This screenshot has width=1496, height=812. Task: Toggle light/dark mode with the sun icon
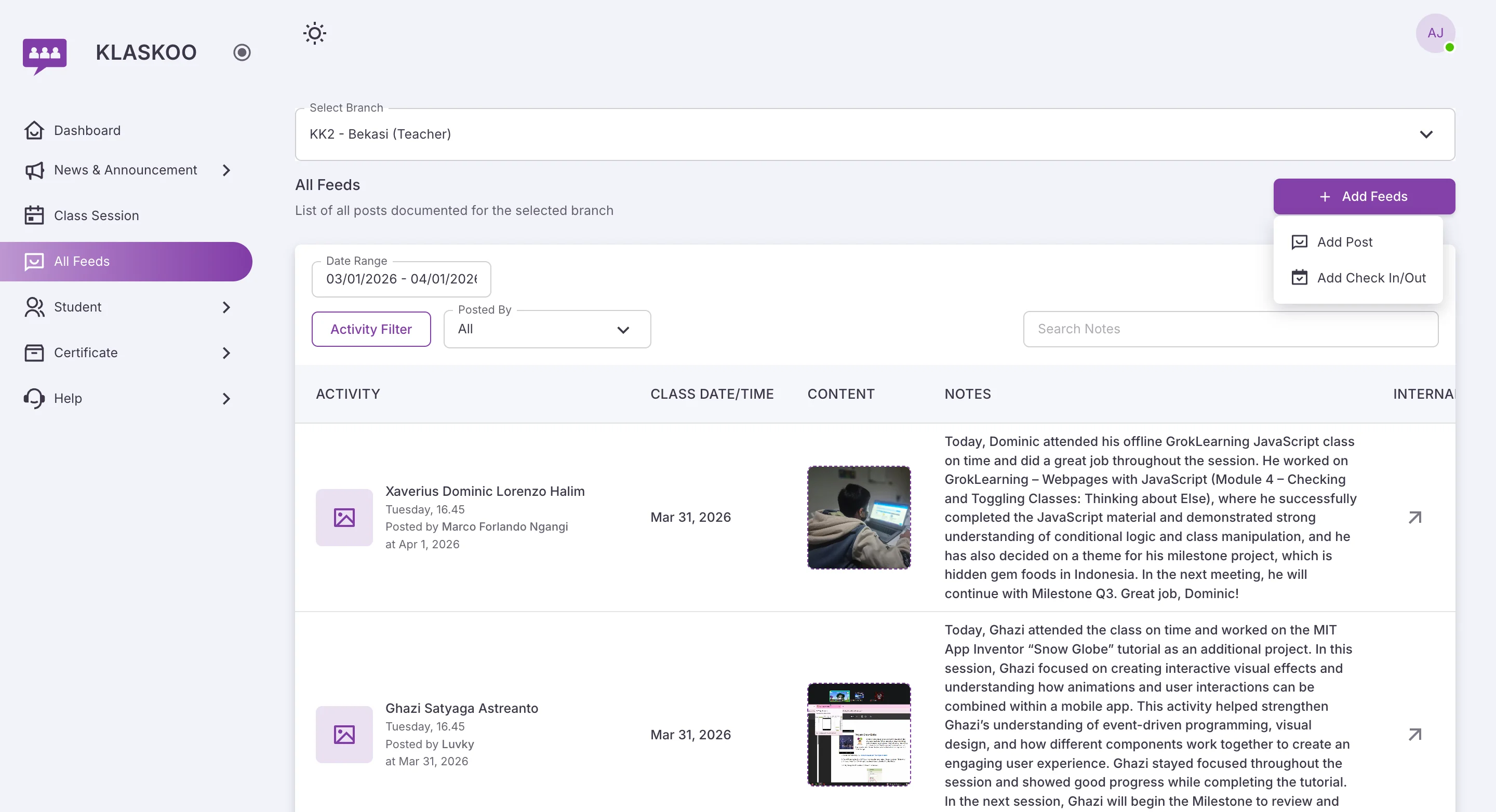click(314, 33)
